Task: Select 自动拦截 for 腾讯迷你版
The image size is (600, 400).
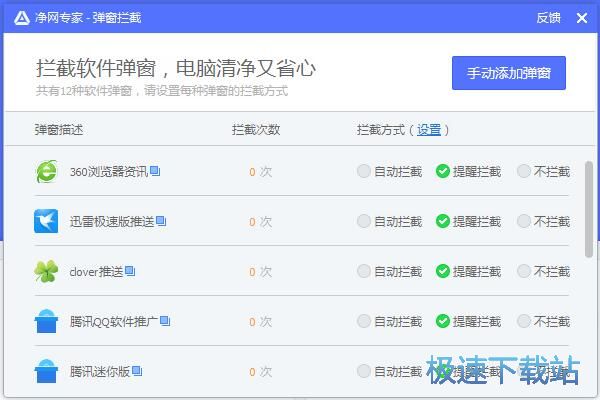Action: click(390, 371)
